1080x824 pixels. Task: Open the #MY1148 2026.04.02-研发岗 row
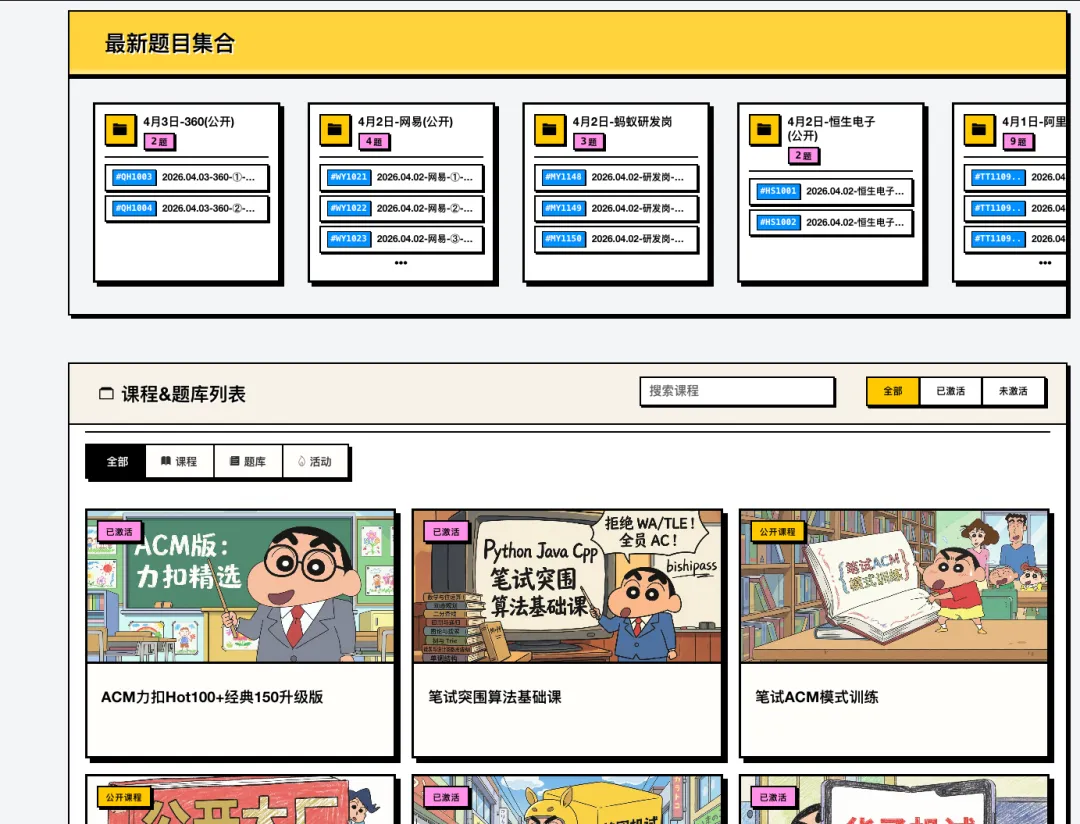616,177
